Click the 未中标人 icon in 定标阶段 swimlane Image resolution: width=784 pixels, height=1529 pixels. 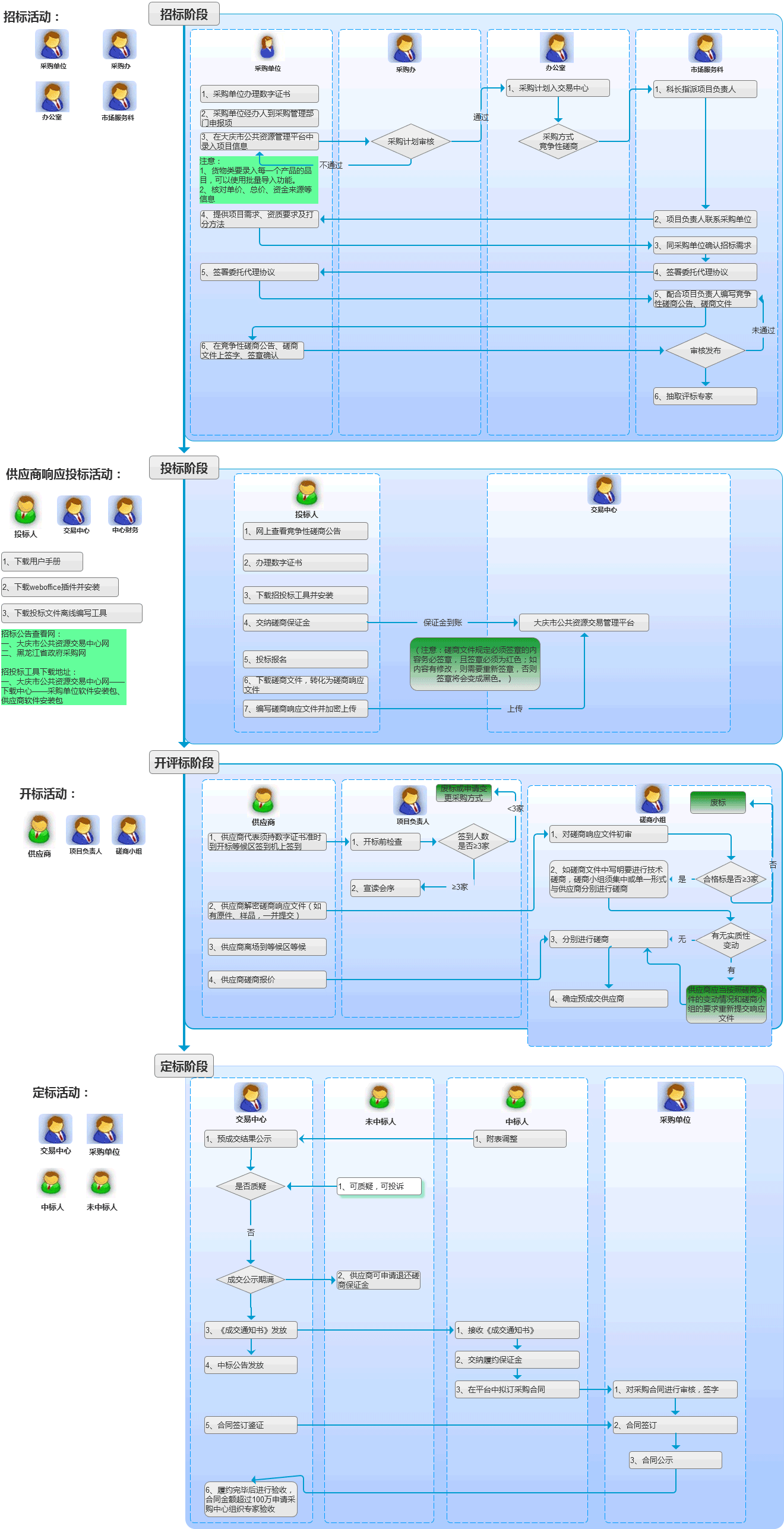point(380,1098)
